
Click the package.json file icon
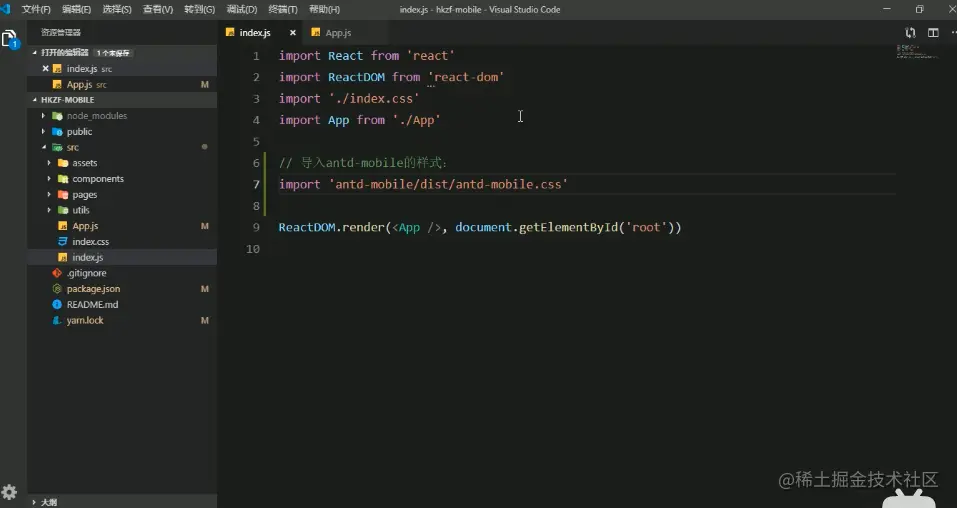pyautogui.click(x=57, y=289)
